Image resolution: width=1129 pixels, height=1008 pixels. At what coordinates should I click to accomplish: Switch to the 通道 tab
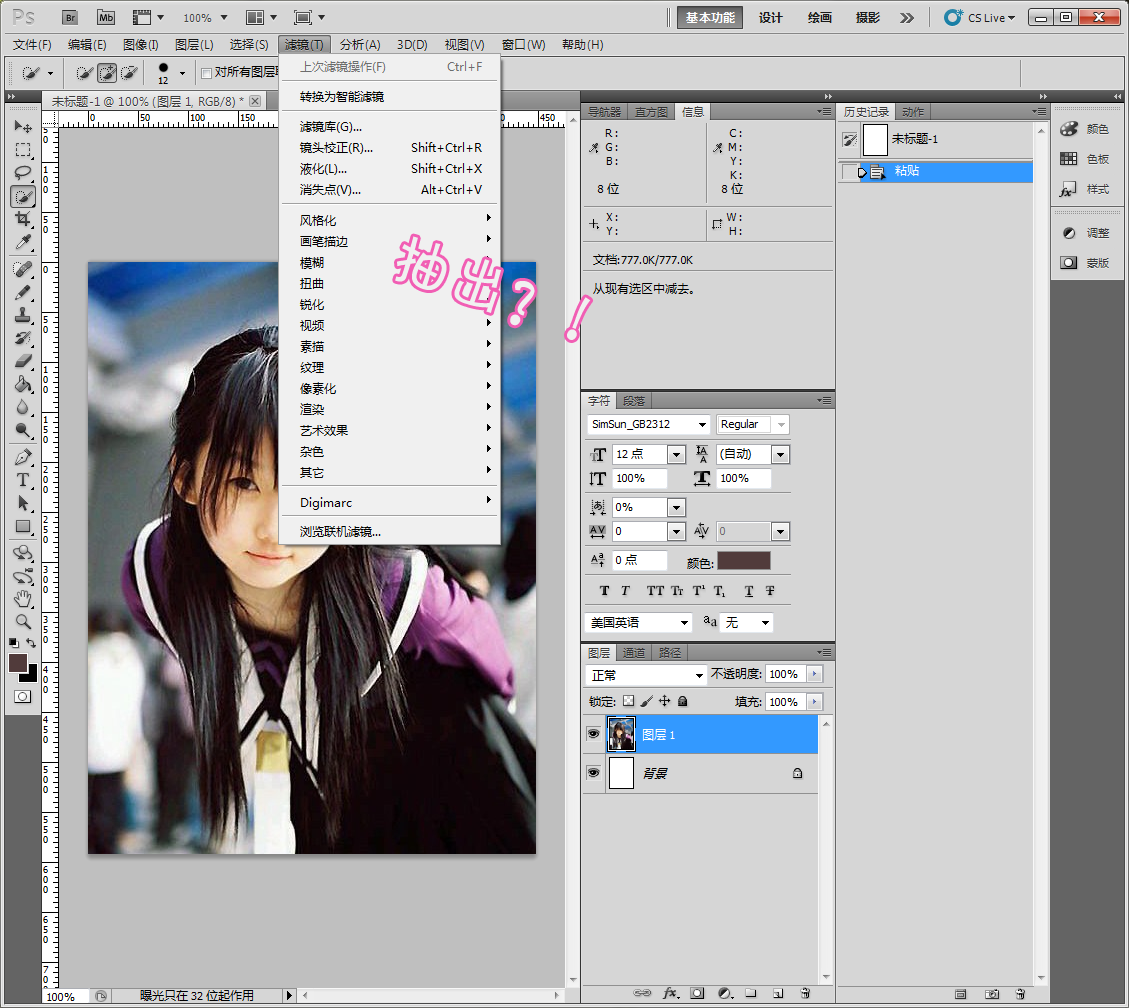[634, 653]
